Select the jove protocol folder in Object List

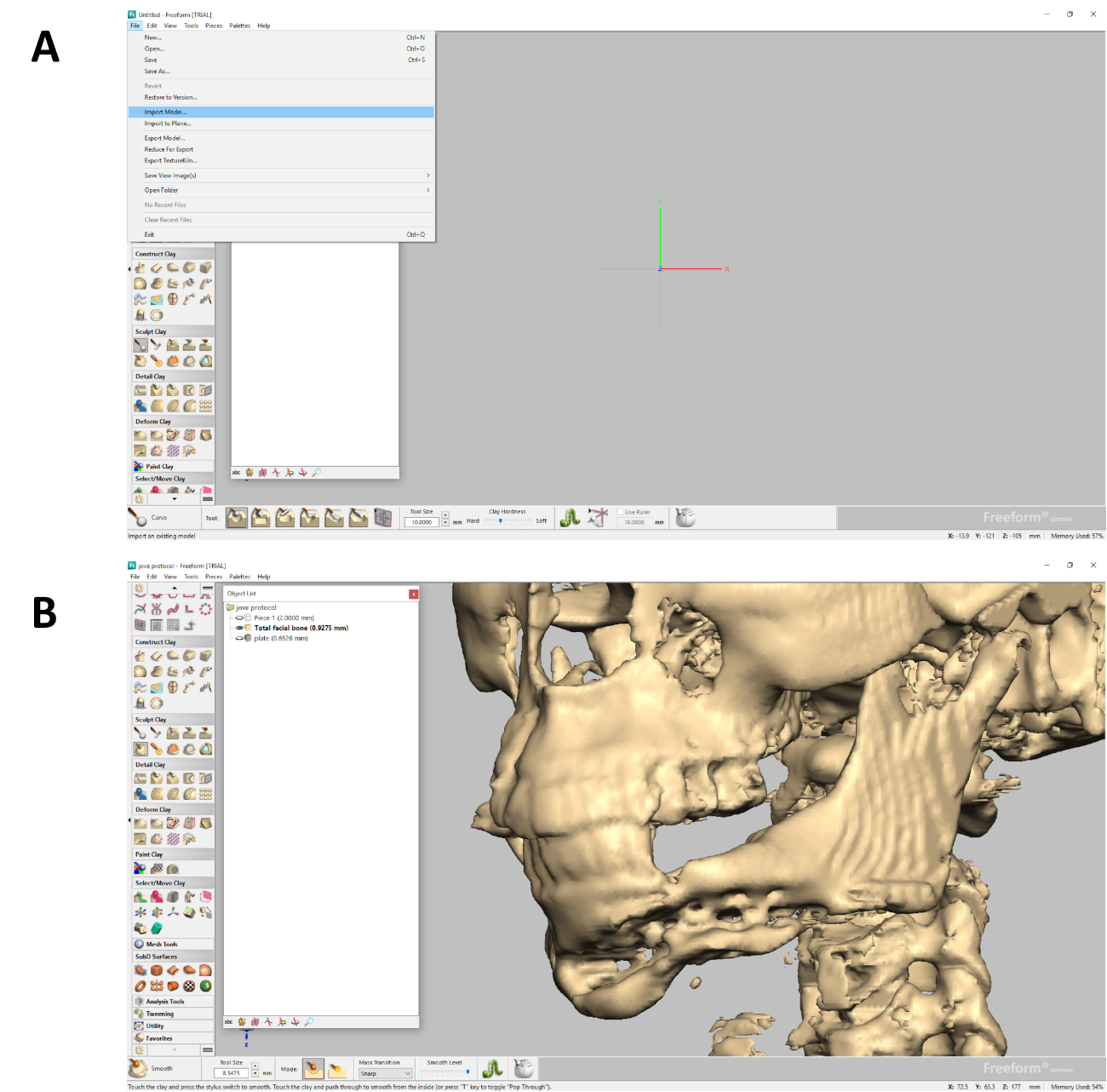252,607
